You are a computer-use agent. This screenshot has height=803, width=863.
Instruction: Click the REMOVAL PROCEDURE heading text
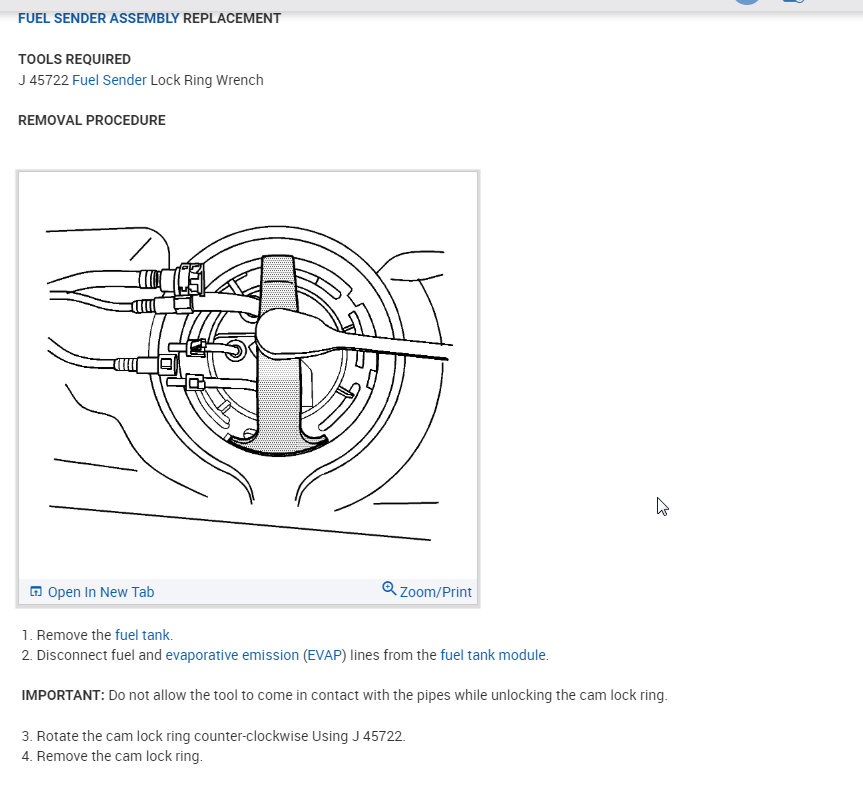(92, 120)
